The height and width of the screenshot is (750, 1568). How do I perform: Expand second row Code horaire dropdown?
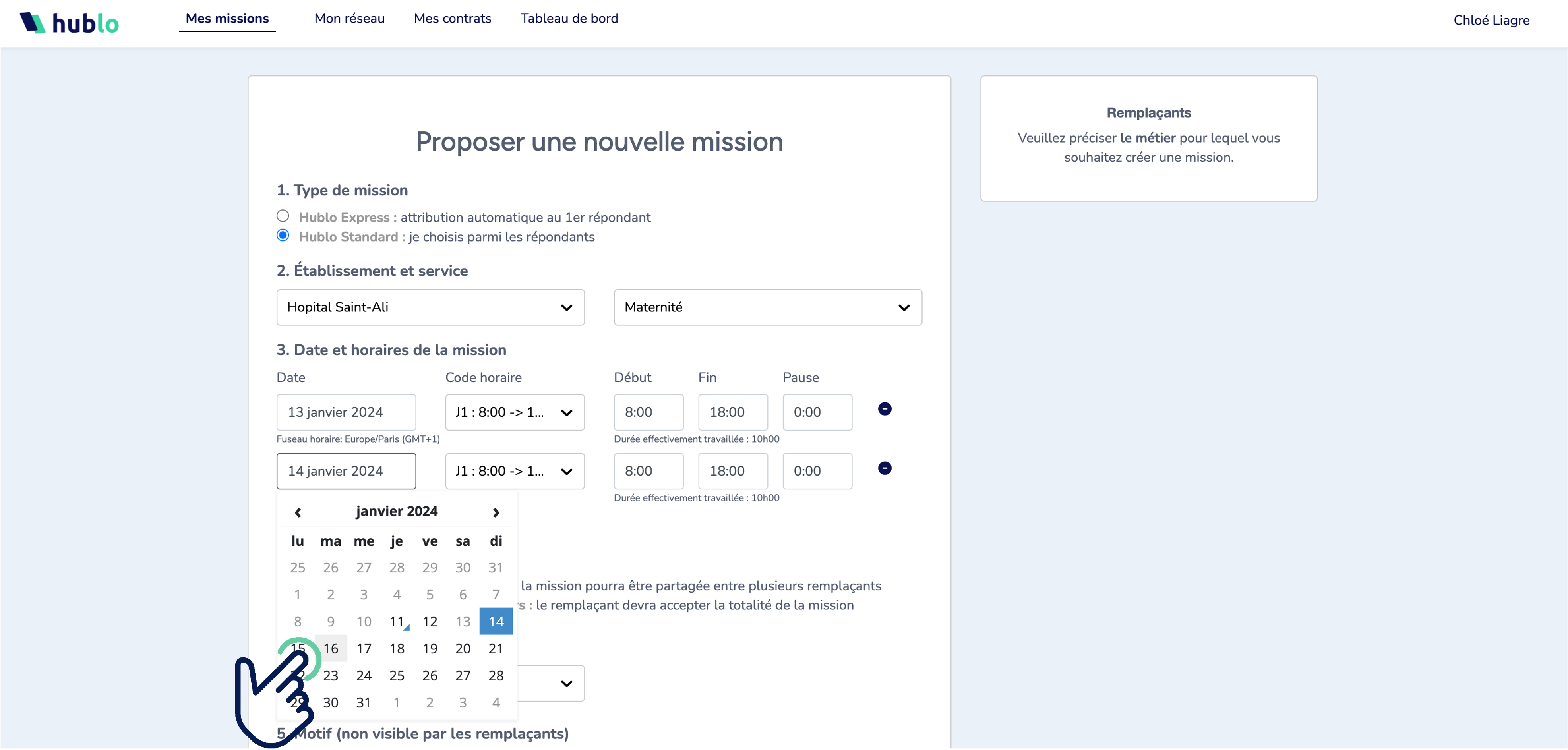[514, 471]
